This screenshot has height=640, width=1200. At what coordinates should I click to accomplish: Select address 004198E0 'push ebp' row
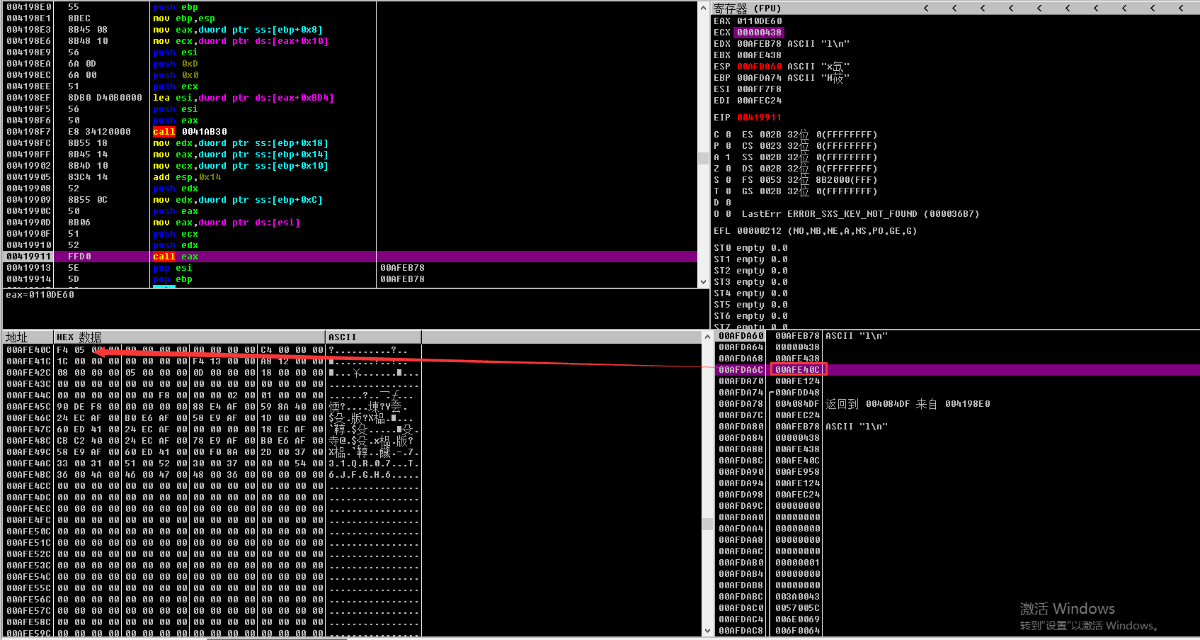pyautogui.click(x=350, y=7)
